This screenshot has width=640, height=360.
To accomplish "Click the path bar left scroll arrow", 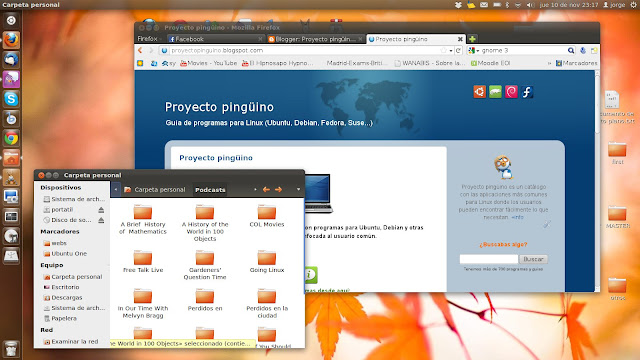I will coord(116,190).
